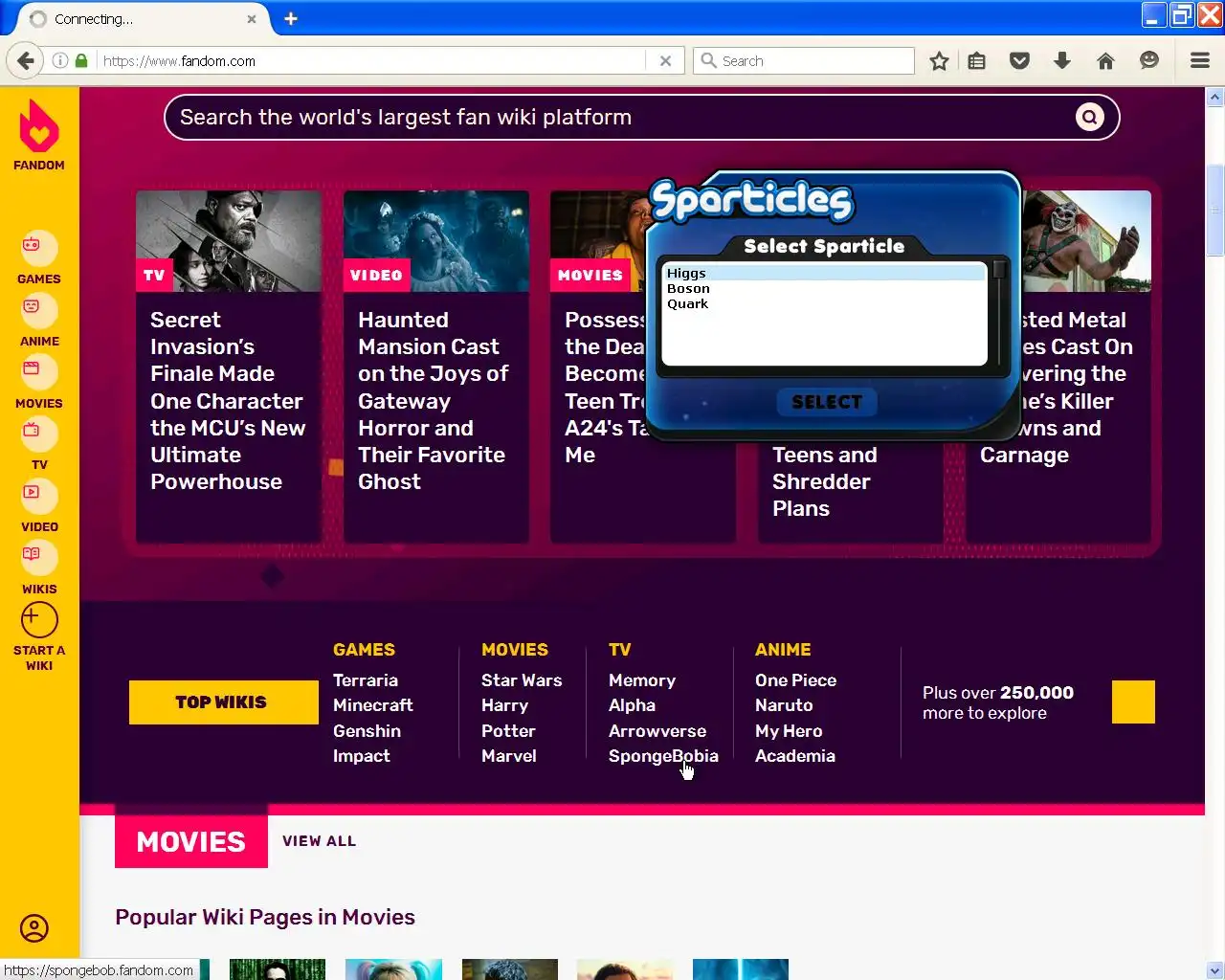The height and width of the screenshot is (980, 1225).
Task: Open the Secret Invasion finale article card
Action: [x=229, y=367]
